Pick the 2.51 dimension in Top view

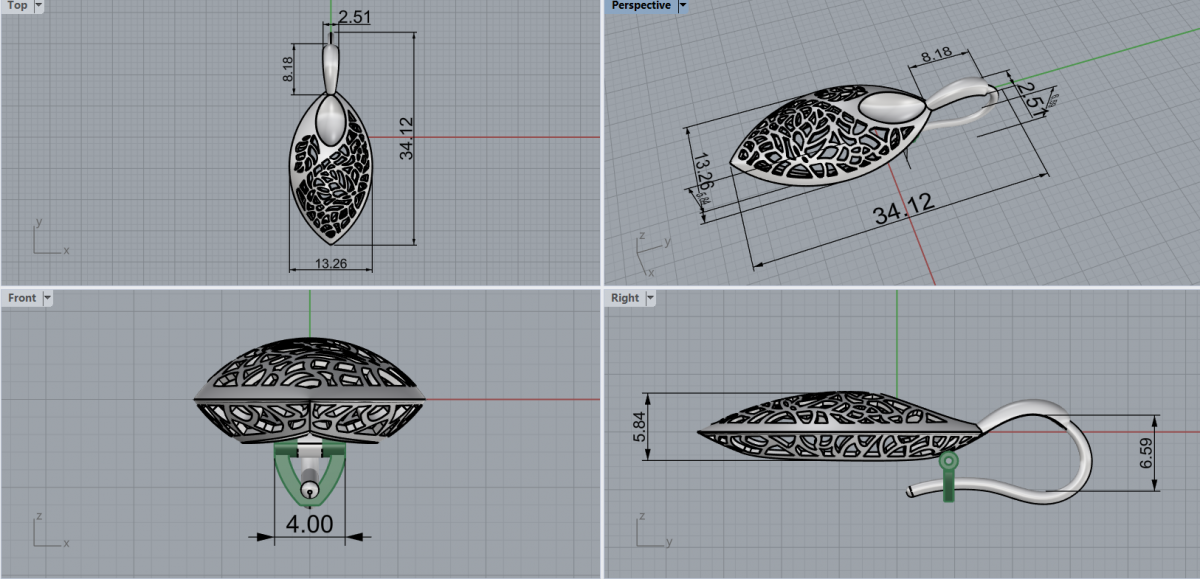pos(356,17)
